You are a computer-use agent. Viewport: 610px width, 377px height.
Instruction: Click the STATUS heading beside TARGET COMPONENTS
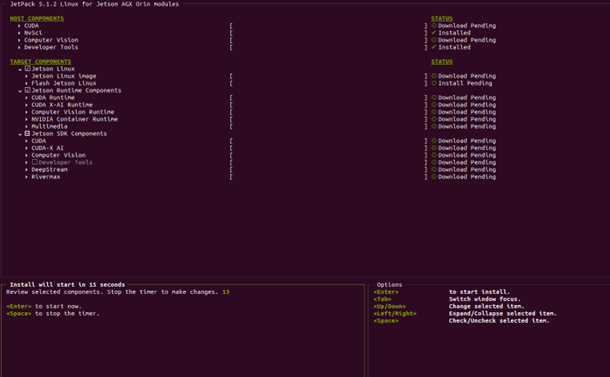(x=442, y=61)
